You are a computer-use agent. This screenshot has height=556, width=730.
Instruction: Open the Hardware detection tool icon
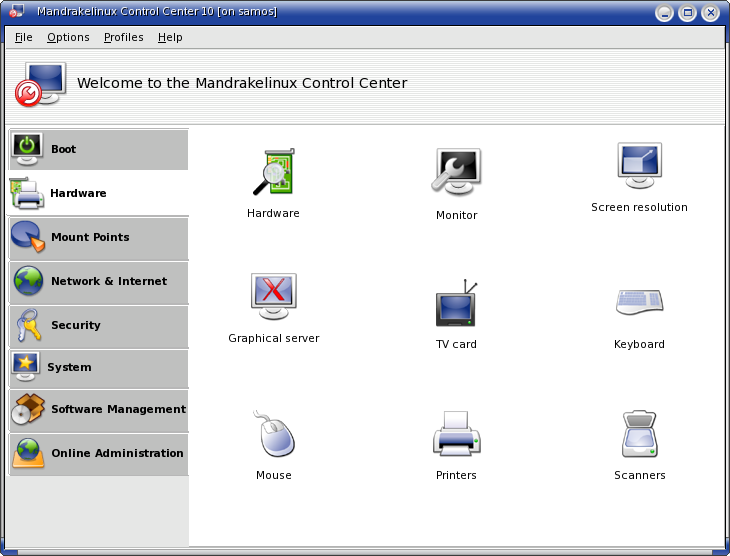click(274, 171)
